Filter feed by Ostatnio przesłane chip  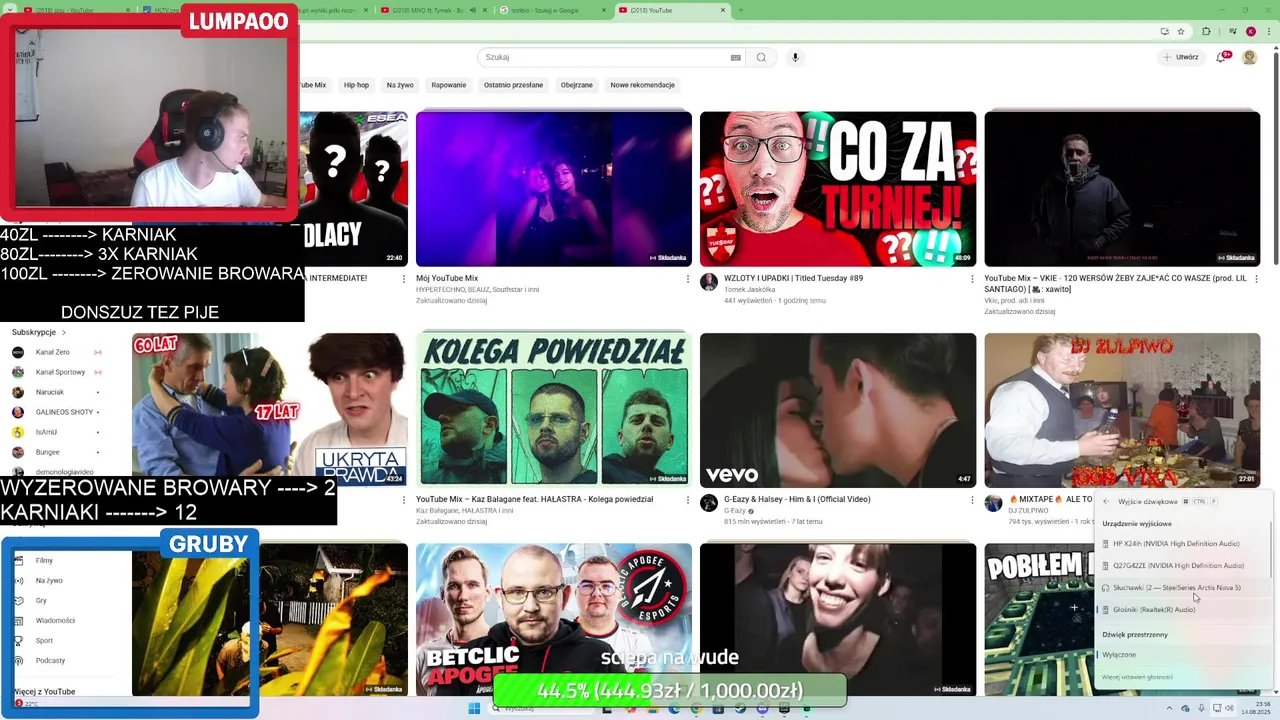pos(513,85)
